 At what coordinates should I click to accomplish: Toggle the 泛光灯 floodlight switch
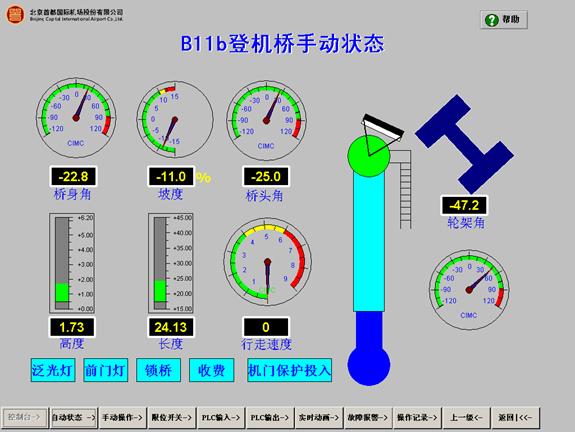pos(53,370)
